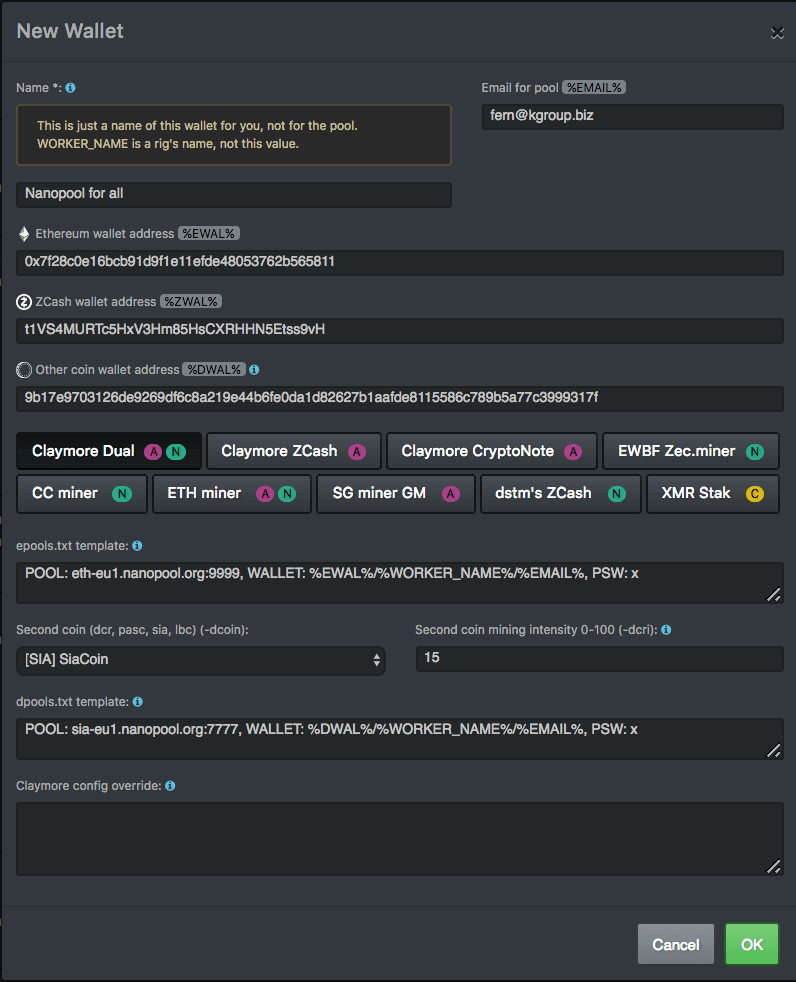The image size is (796, 982).
Task: Click info icon beside Other coin wallet address
Action: pos(254,370)
